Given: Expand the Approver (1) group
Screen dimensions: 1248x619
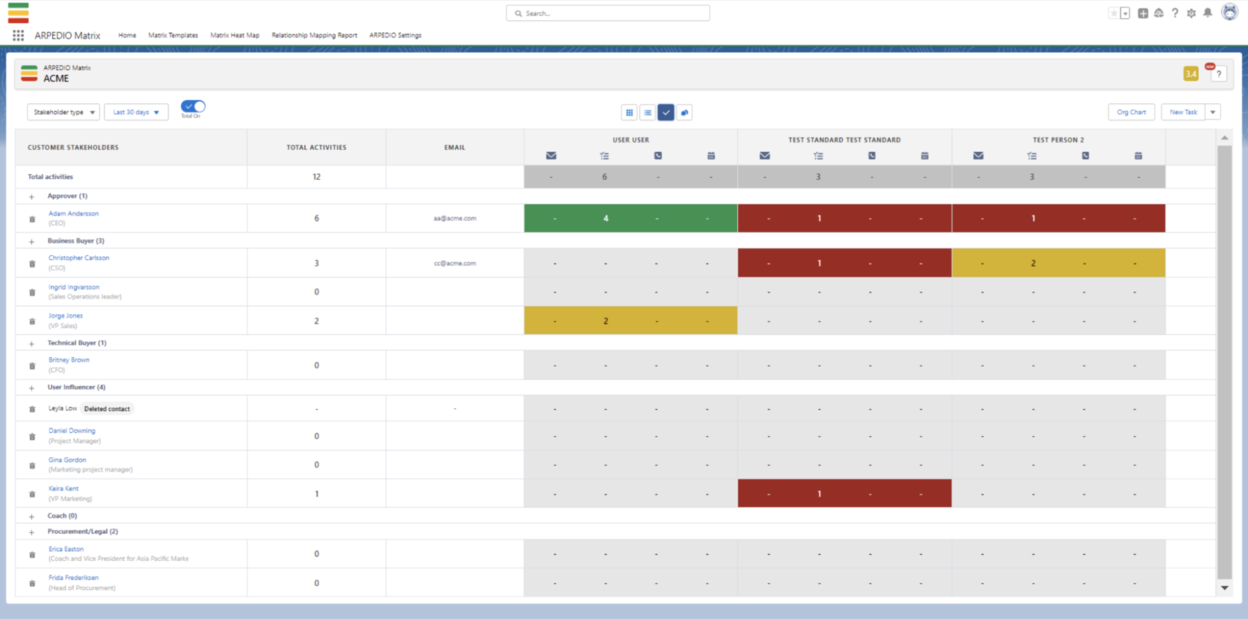Looking at the screenshot, I should tap(31, 197).
